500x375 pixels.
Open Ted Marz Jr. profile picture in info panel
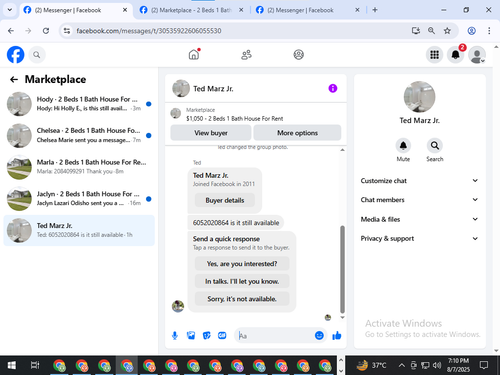click(419, 97)
